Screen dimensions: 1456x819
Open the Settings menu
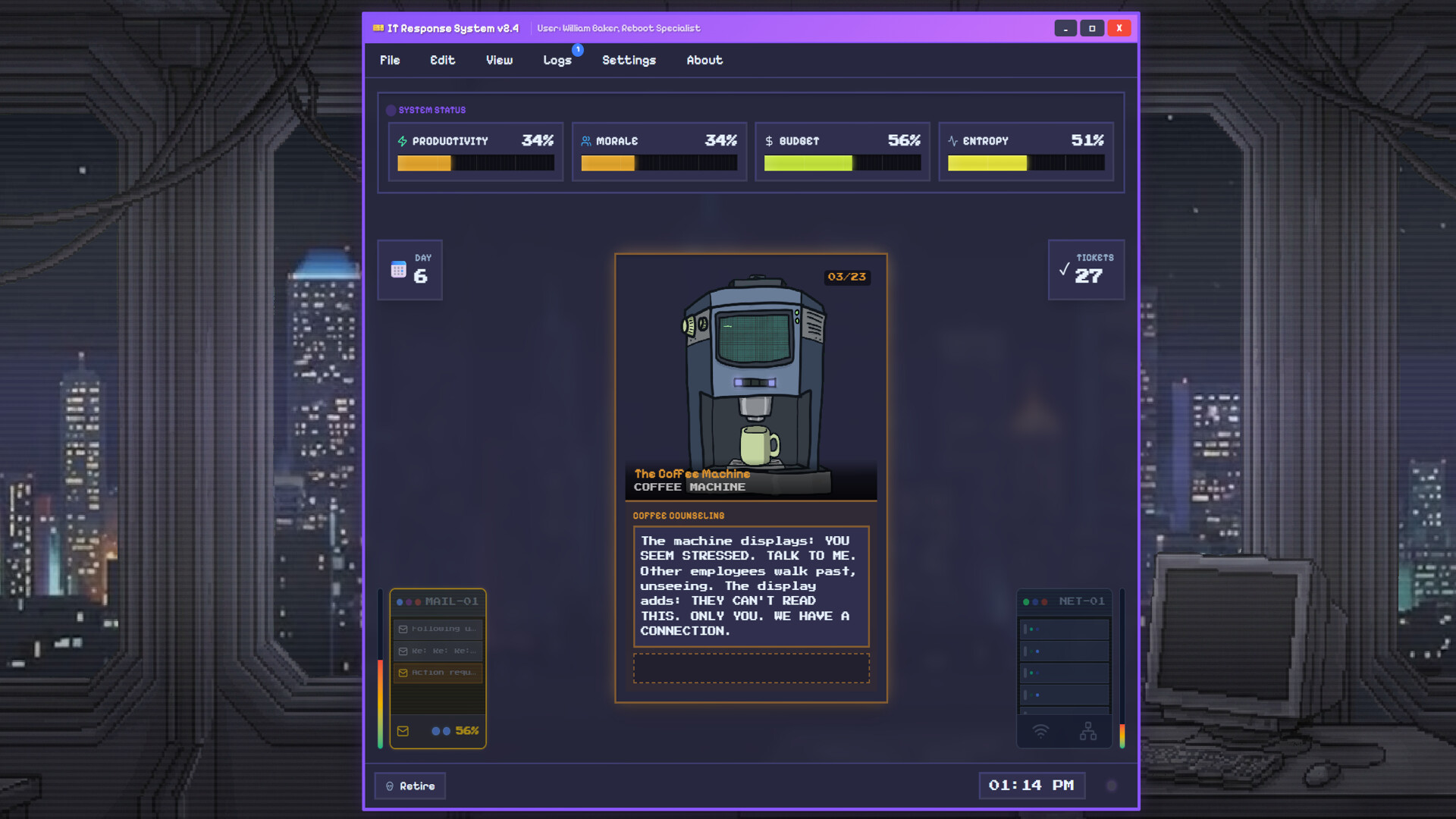click(629, 60)
